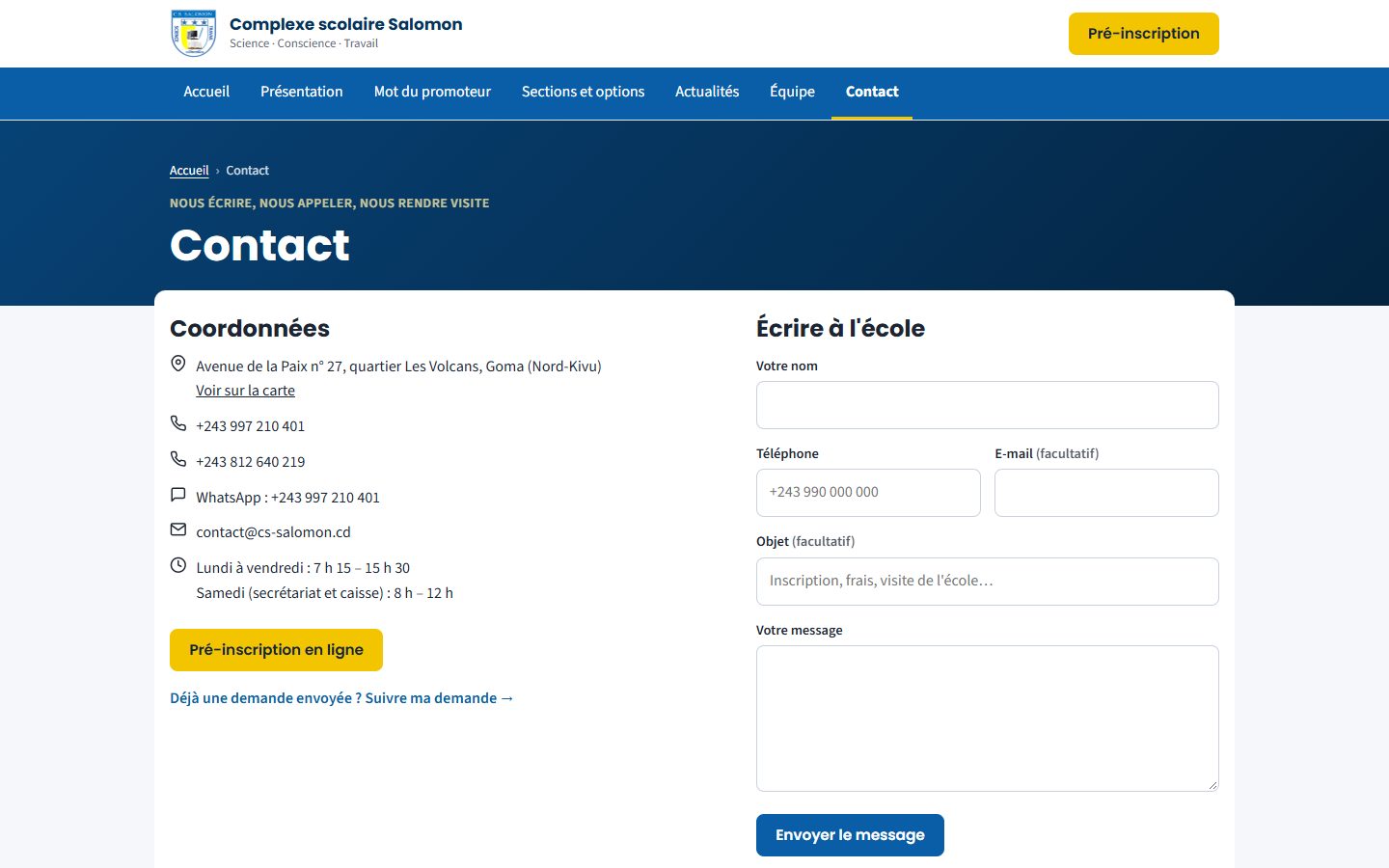
Task: Click the school crest logo
Action: point(193,33)
